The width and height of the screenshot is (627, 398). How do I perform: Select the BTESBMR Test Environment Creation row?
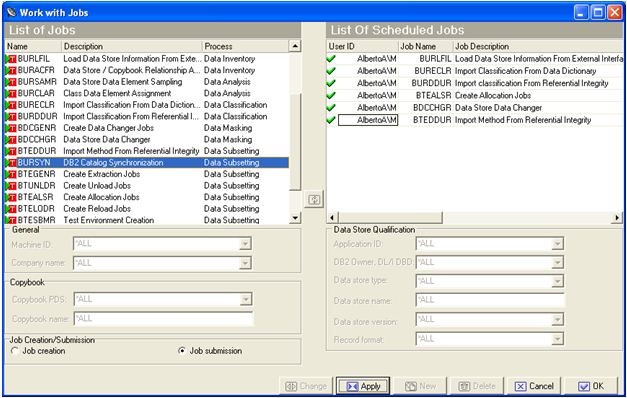tap(147, 220)
